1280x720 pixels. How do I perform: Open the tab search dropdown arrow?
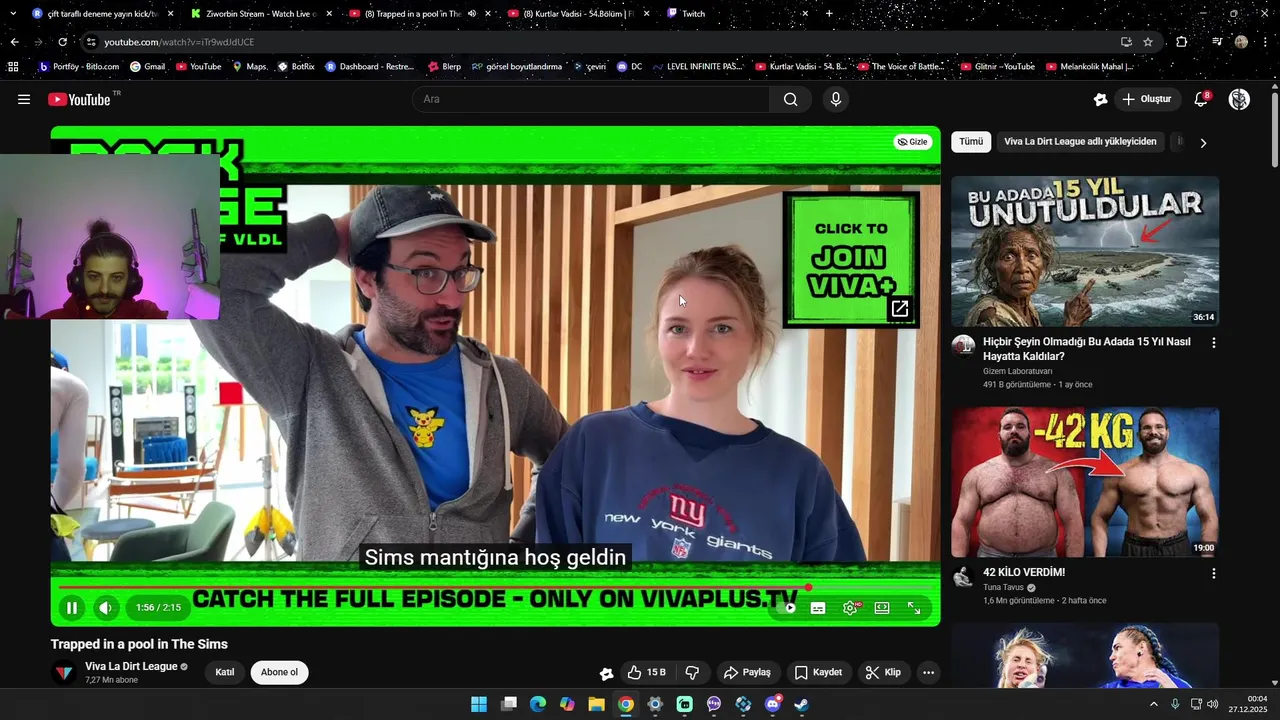click(x=12, y=14)
